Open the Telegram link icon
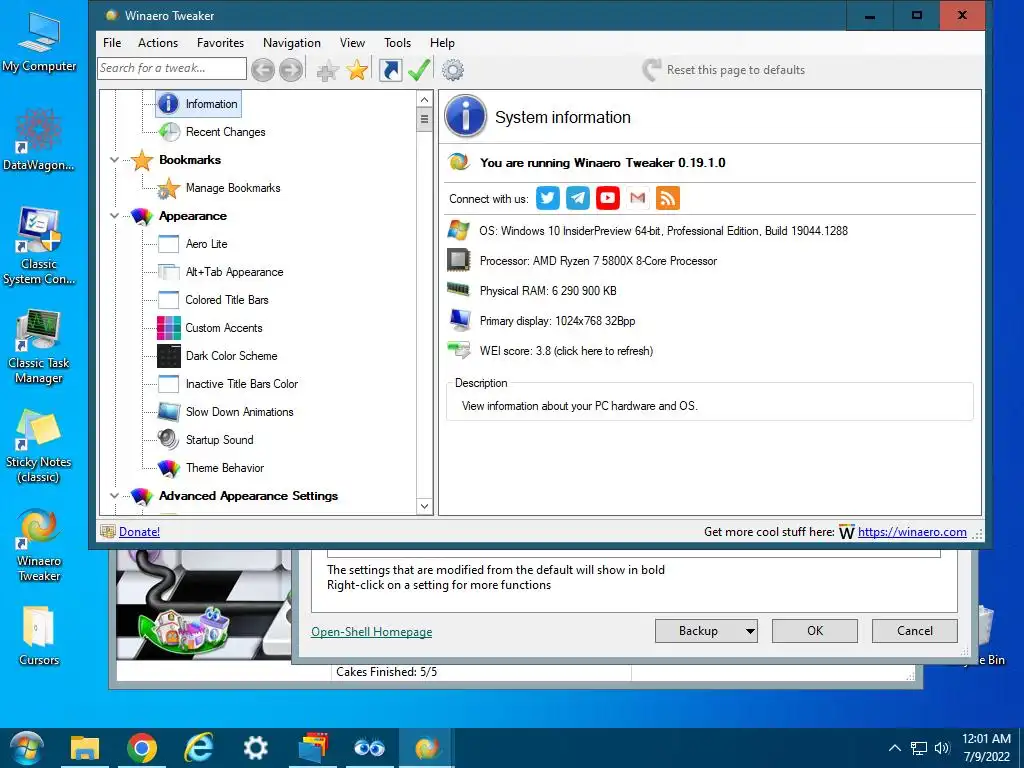Screen dimensions: 1024x768 pos(578,198)
